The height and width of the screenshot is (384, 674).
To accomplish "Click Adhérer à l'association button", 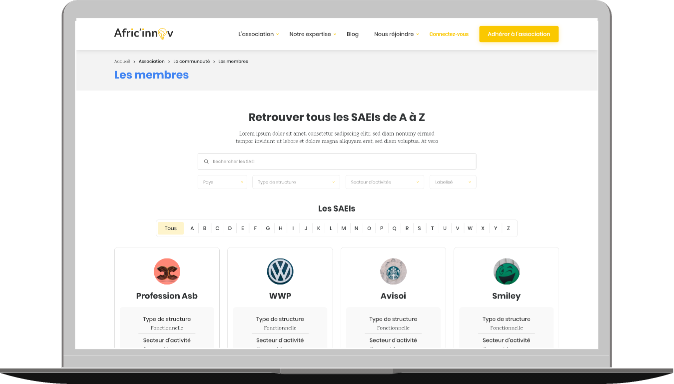I will click(519, 34).
